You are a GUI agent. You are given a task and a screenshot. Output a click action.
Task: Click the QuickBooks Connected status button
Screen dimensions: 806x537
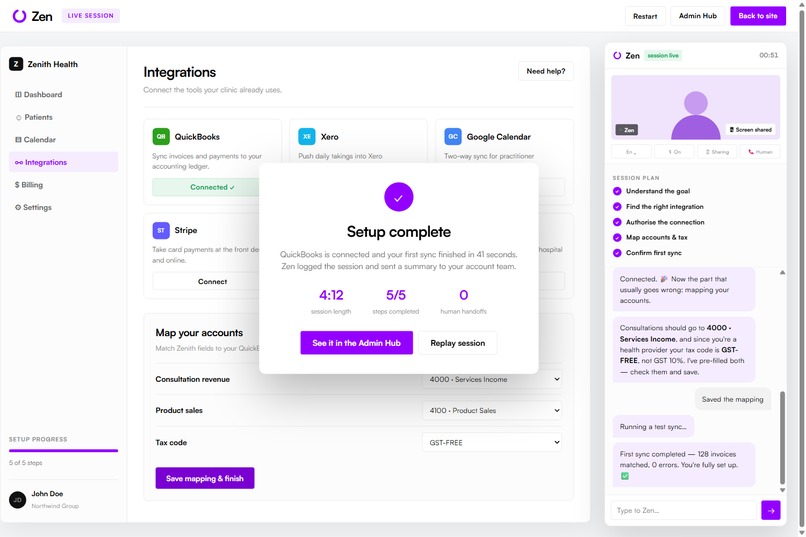coord(212,187)
